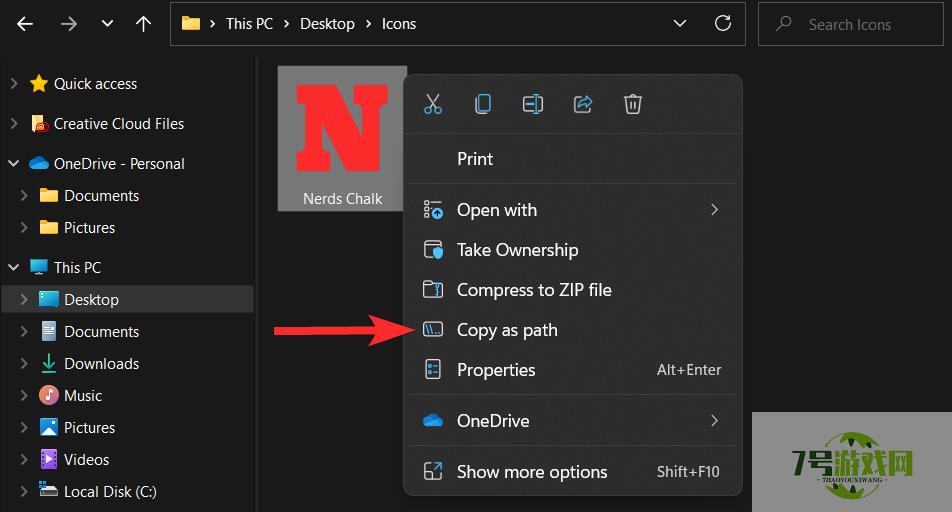Click the Compress to ZIP folder icon

click(x=433, y=290)
